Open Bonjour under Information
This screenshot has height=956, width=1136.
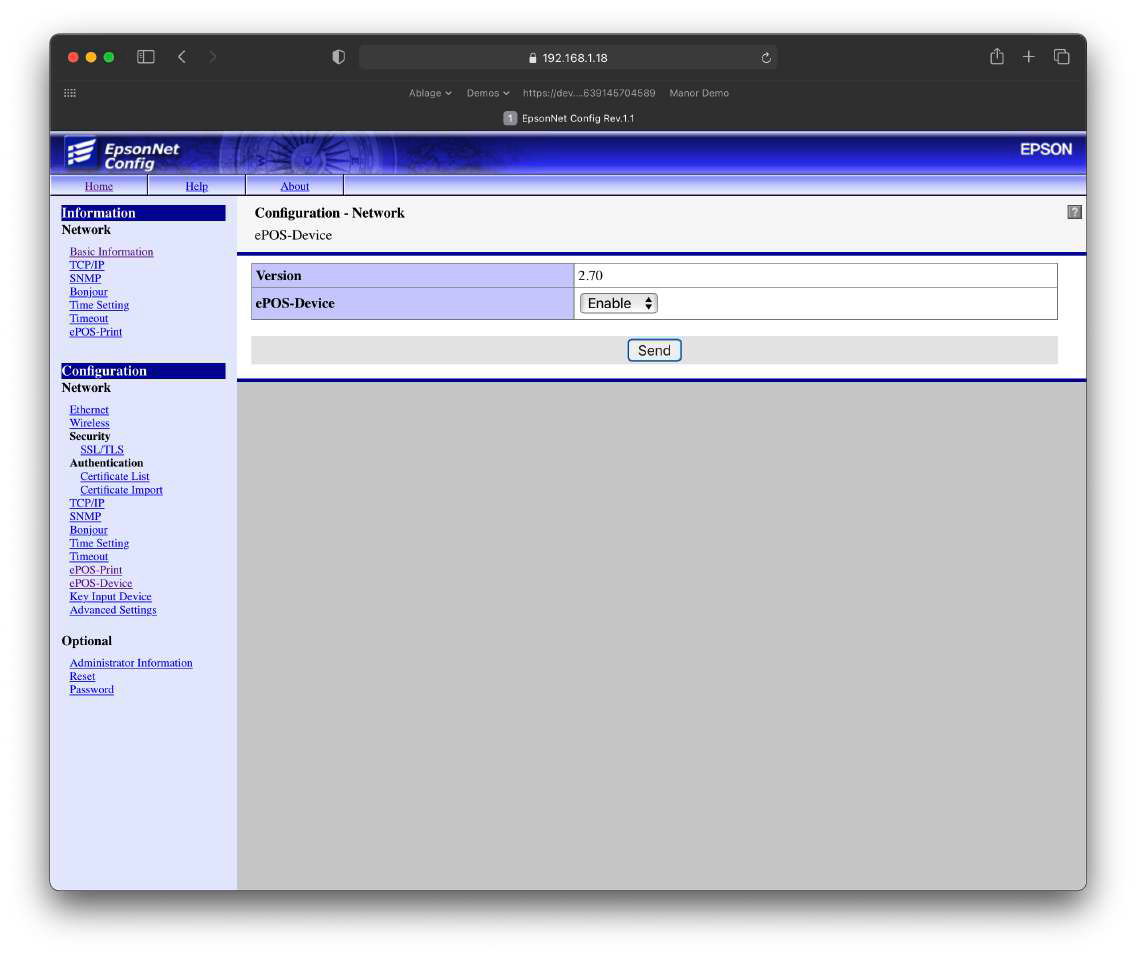88,292
